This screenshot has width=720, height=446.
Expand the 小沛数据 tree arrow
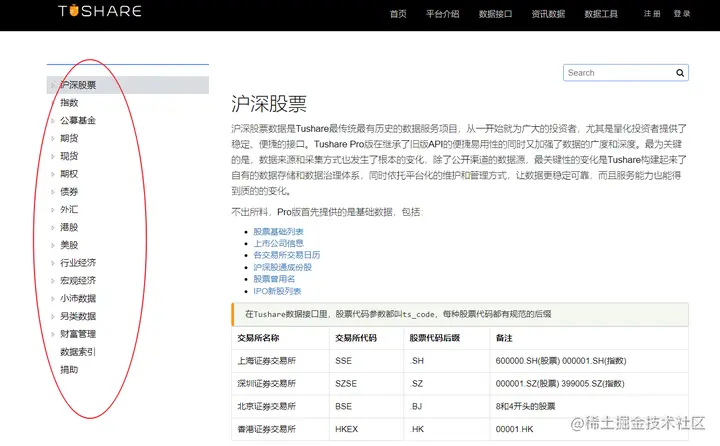53,299
